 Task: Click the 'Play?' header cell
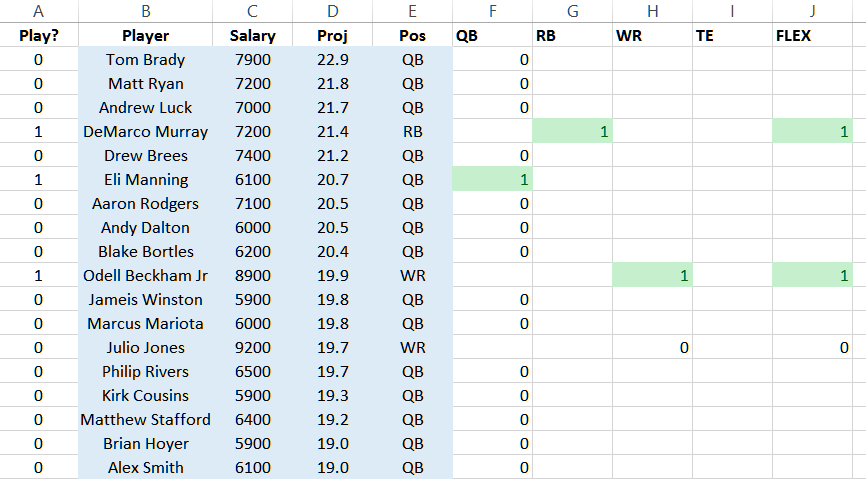[39, 35]
